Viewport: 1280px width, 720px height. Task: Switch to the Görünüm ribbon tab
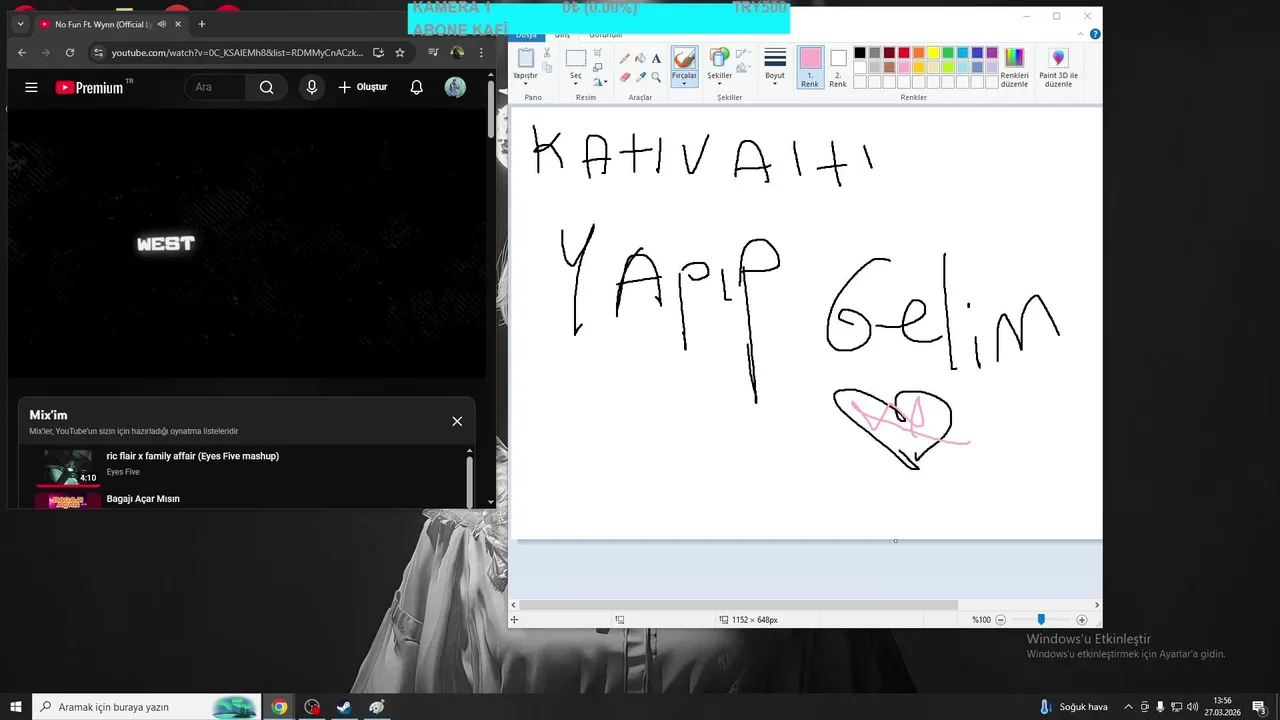coord(606,35)
